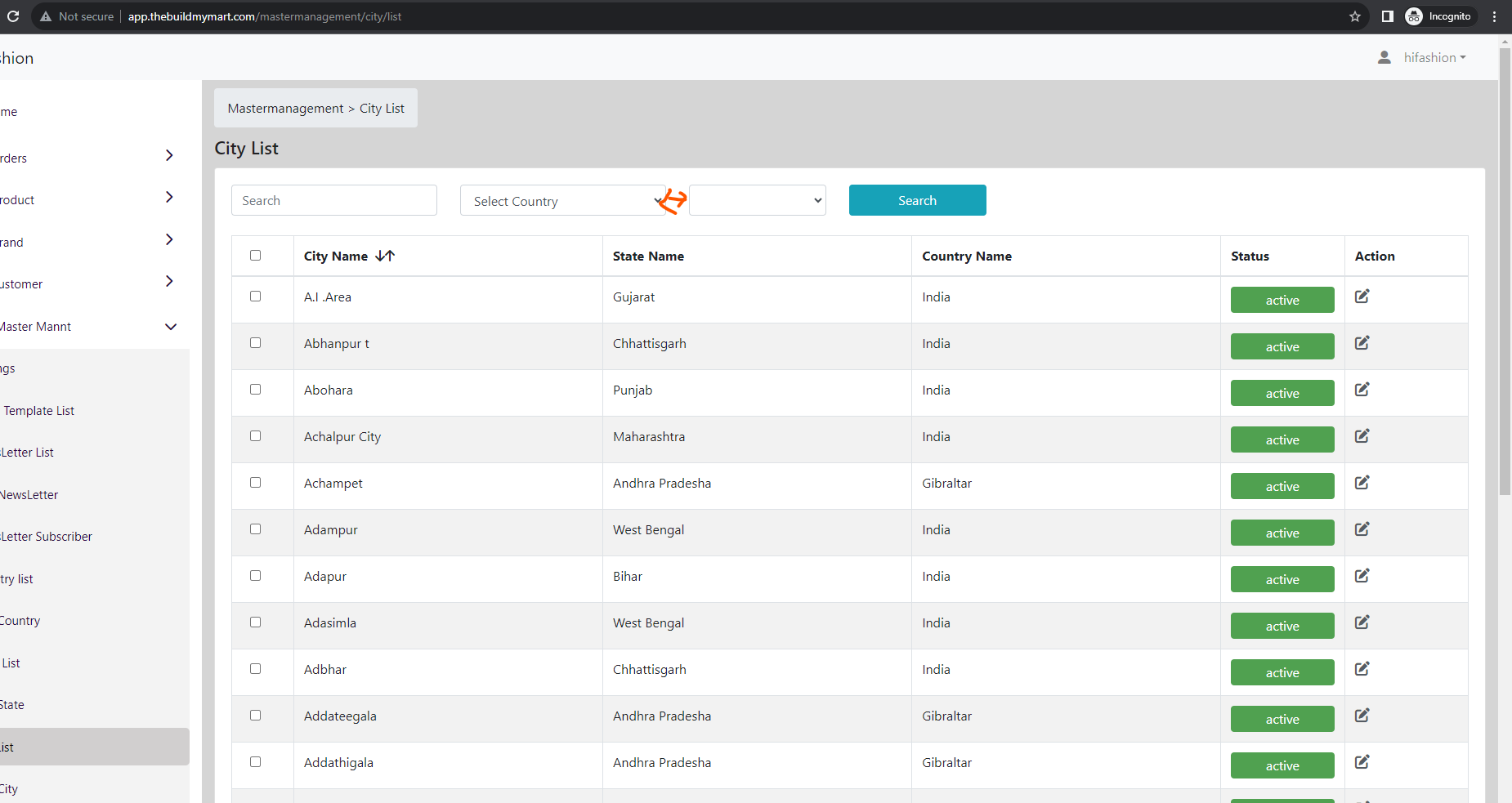Open State item in sidebar
The width and height of the screenshot is (1512, 803).
[12, 704]
